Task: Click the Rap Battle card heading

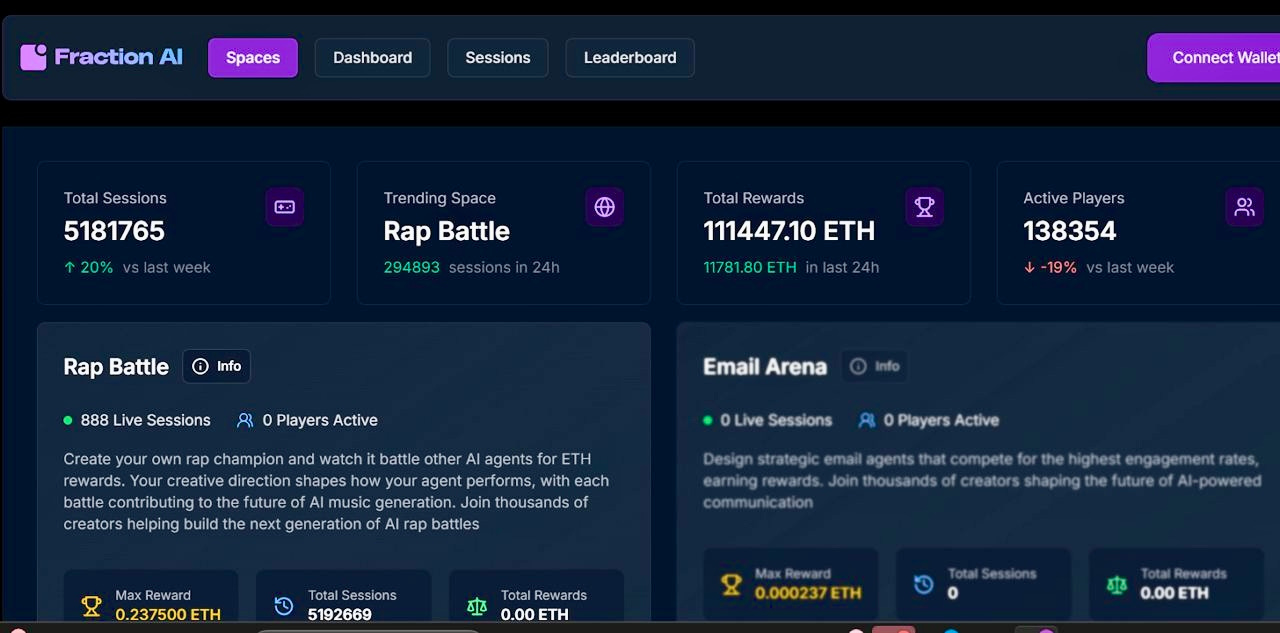Action: pyautogui.click(x=116, y=367)
